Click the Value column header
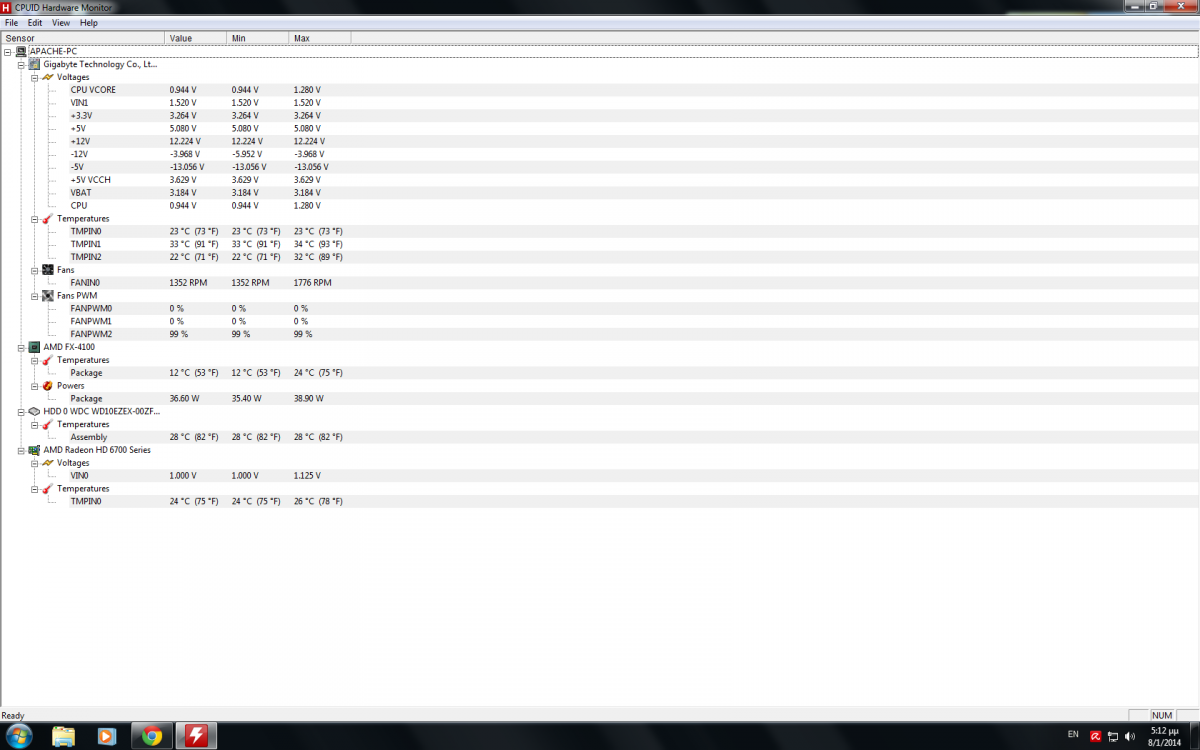This screenshot has width=1200, height=750. (195, 38)
